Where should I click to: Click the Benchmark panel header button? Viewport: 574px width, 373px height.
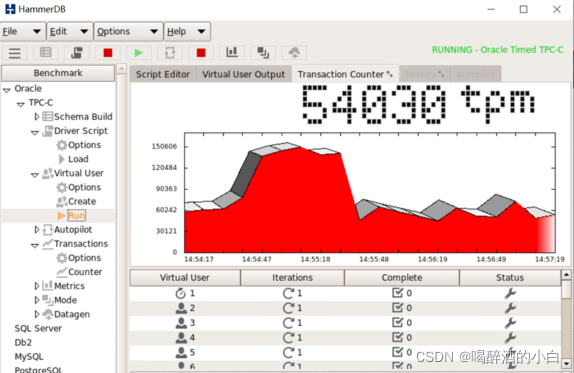pyautogui.click(x=58, y=73)
